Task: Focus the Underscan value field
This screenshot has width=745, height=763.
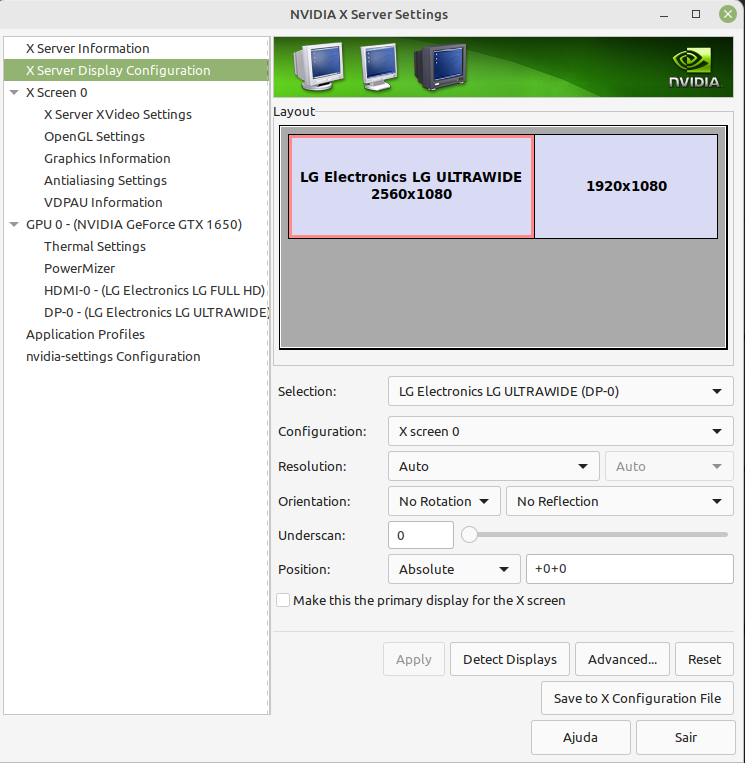Action: [421, 535]
